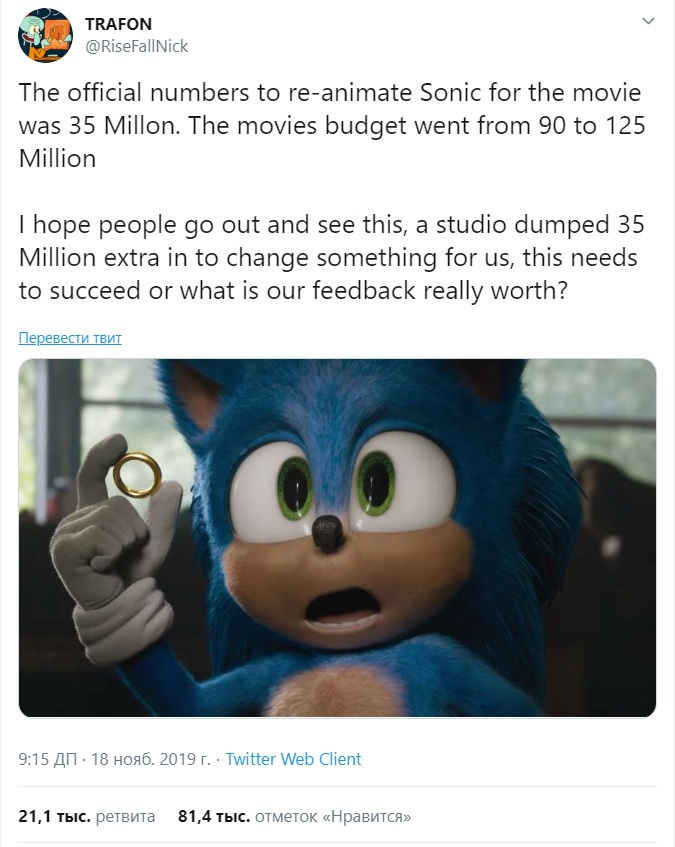Click the 'ретвита' label

tap(125, 816)
